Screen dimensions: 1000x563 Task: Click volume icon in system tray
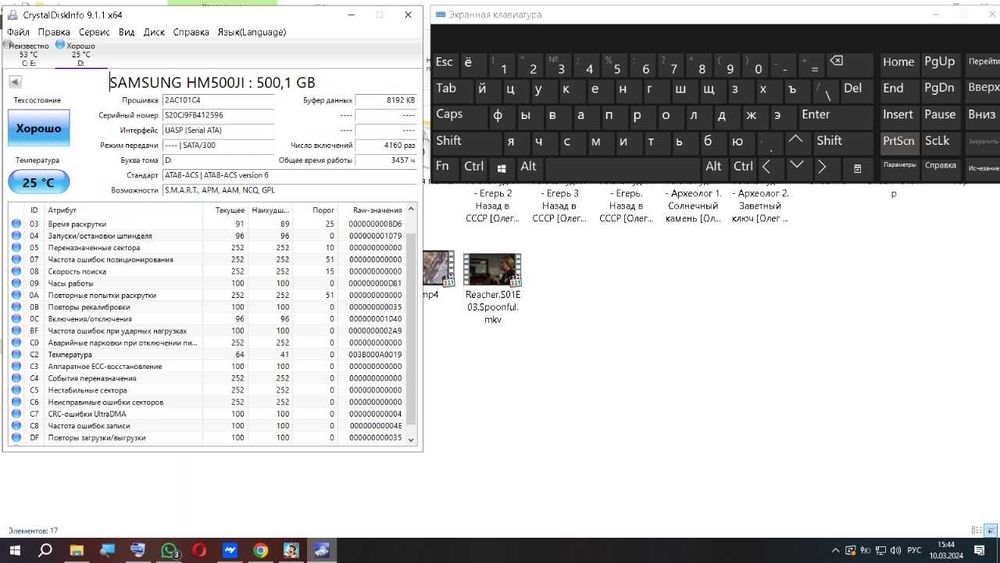tap(895, 550)
